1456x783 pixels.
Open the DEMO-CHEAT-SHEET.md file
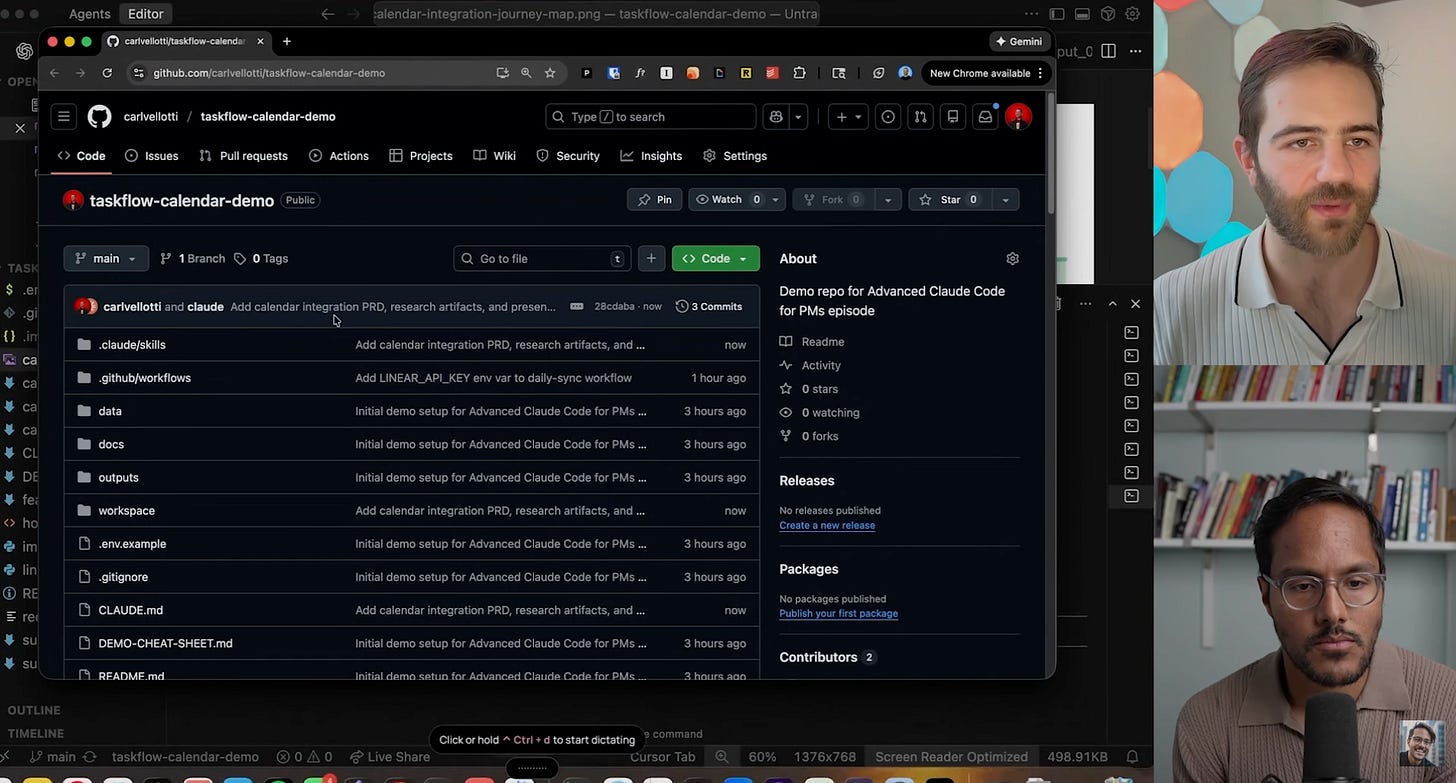click(165, 643)
